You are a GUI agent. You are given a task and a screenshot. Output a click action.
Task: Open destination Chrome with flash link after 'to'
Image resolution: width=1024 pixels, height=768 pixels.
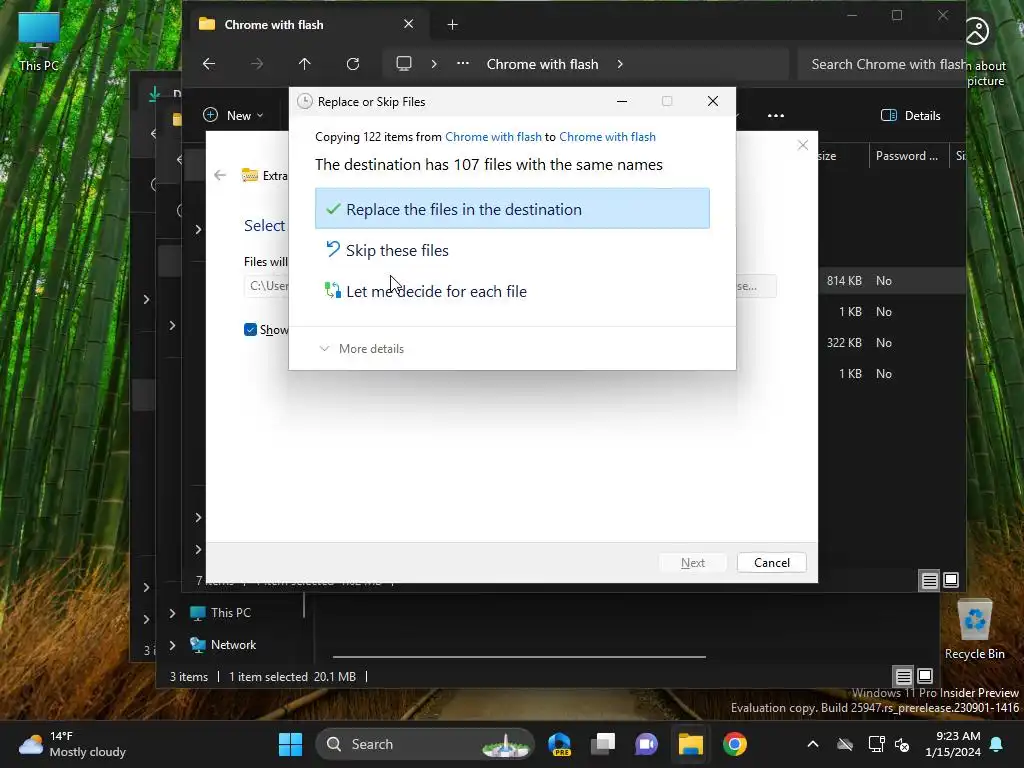pyautogui.click(x=607, y=136)
